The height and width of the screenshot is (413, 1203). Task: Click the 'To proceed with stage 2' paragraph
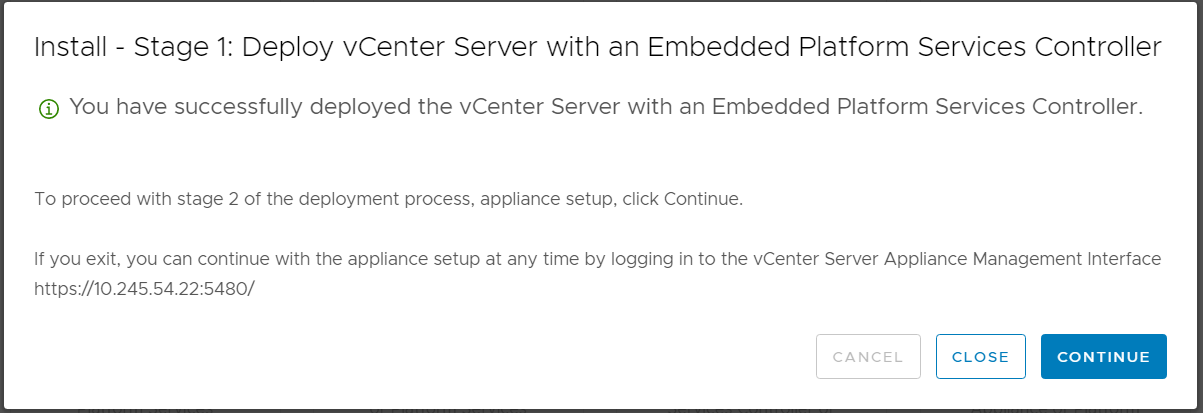point(389,199)
